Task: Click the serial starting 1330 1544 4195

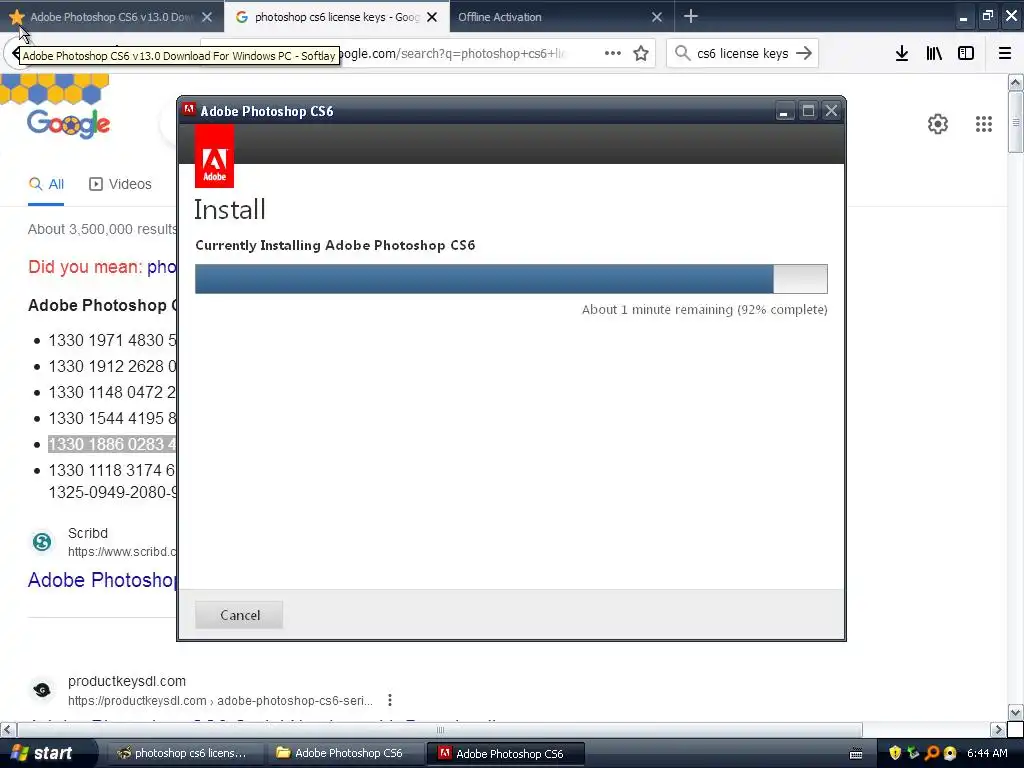Action: 112,419
